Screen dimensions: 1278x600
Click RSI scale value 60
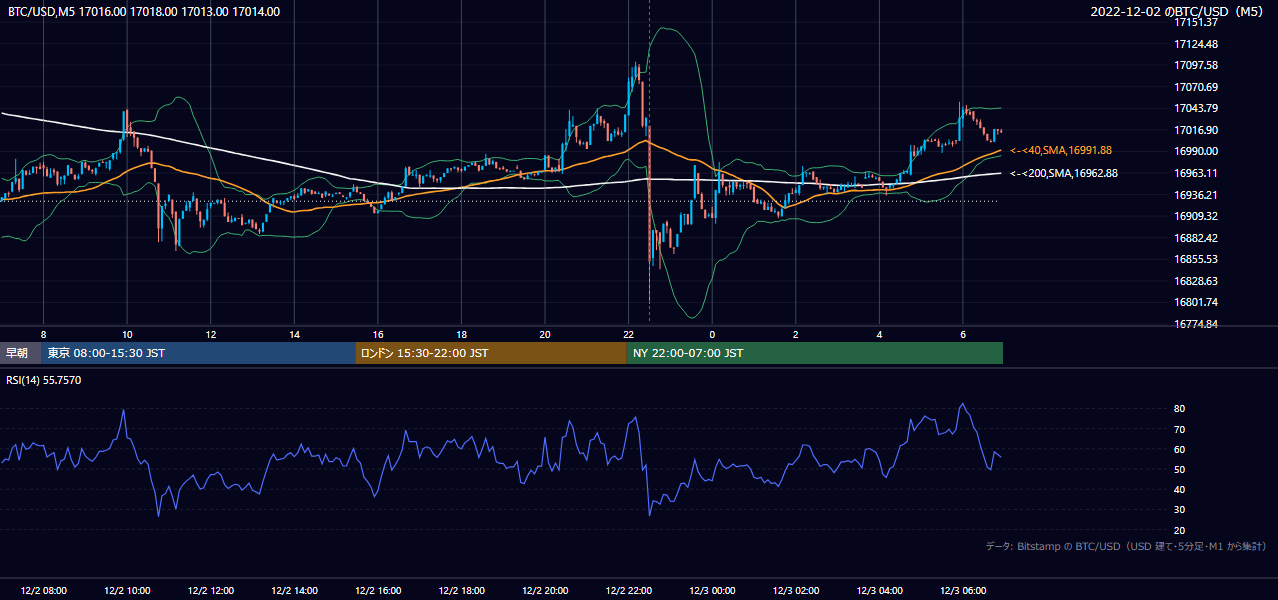coord(1180,449)
